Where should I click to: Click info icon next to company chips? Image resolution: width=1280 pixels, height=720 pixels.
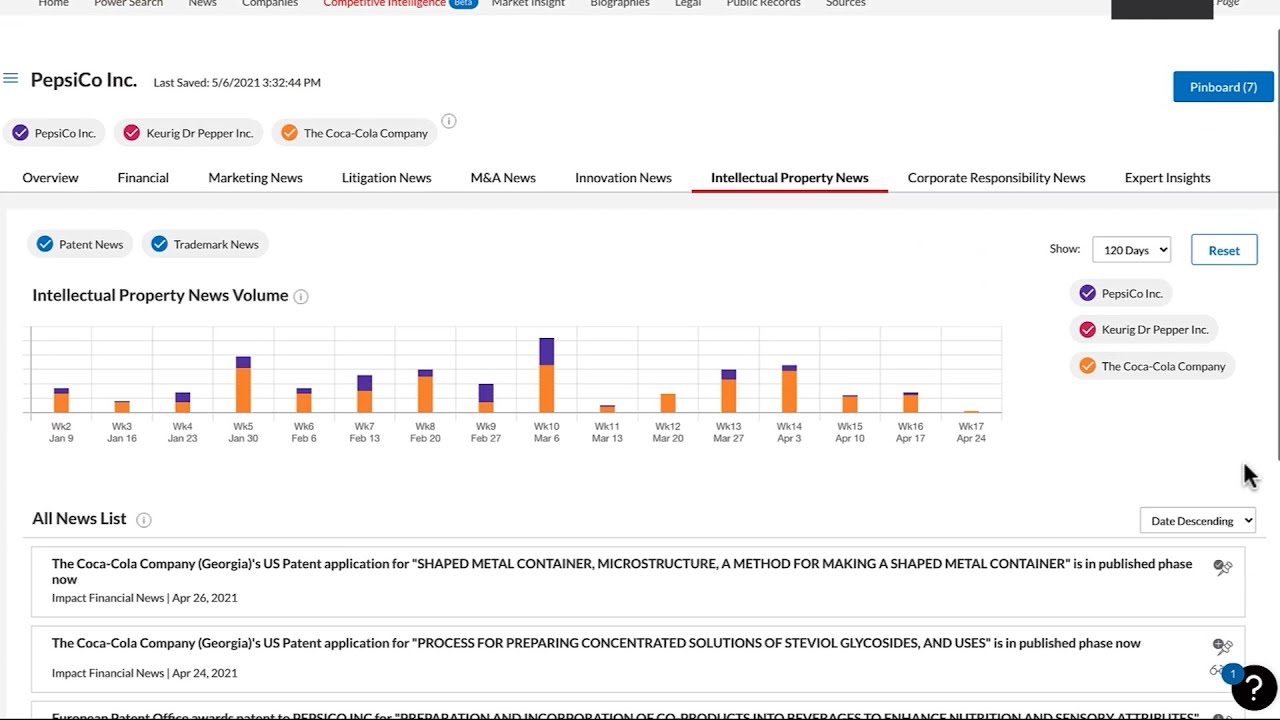[x=449, y=121]
